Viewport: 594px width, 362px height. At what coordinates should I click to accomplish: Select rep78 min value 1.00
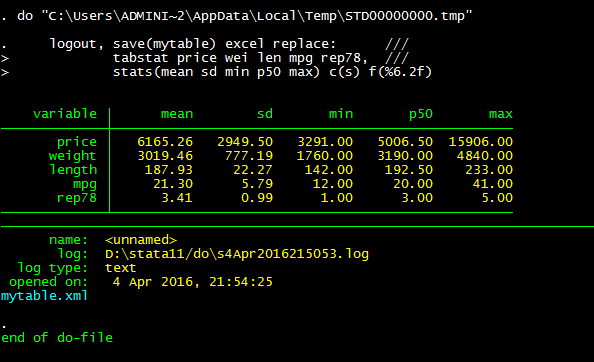point(337,198)
